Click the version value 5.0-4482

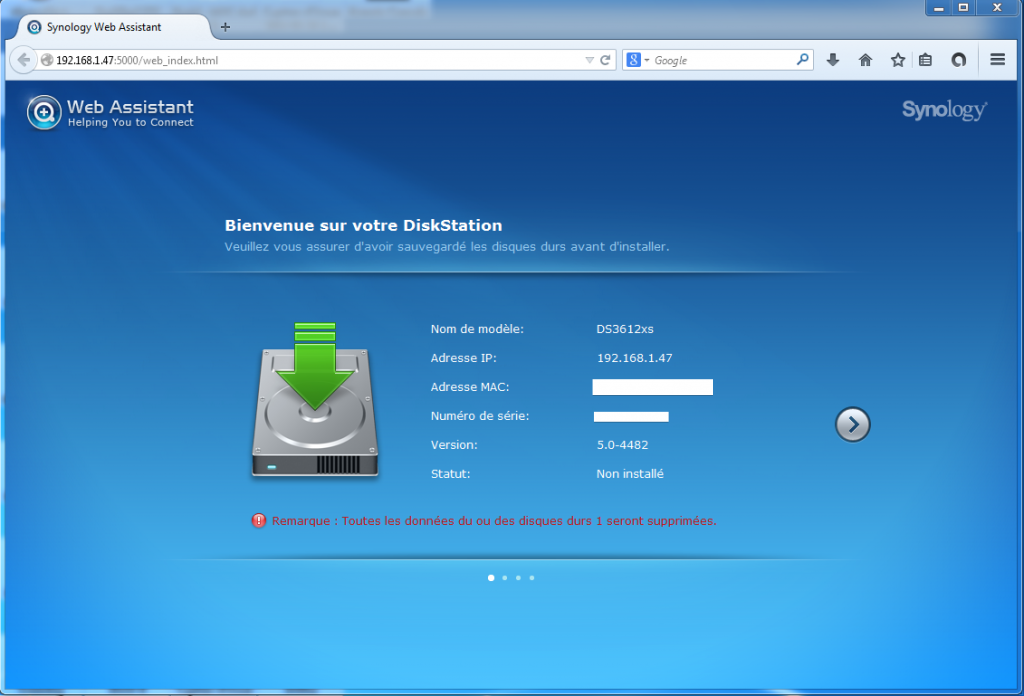622,445
